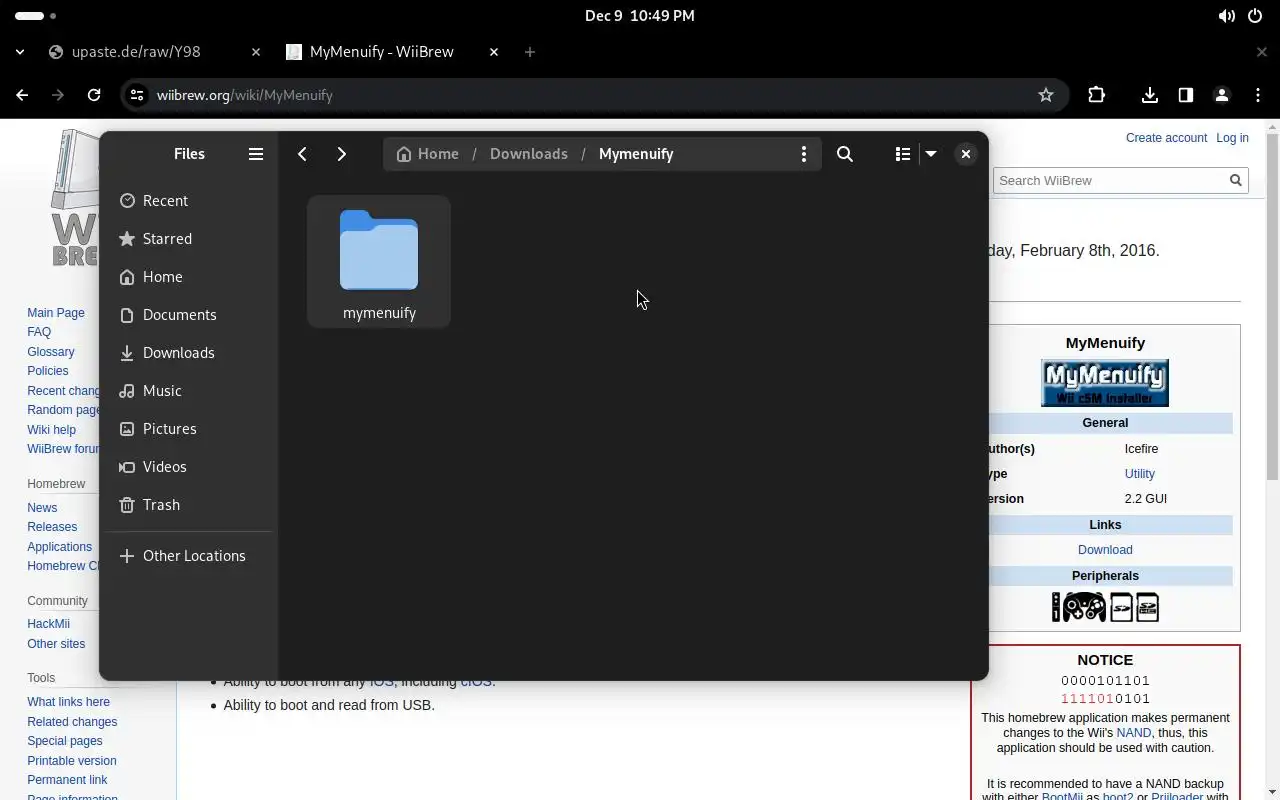The image size is (1280, 800).
Task: Open view options dropdown arrow in Files
Action: tap(931, 154)
